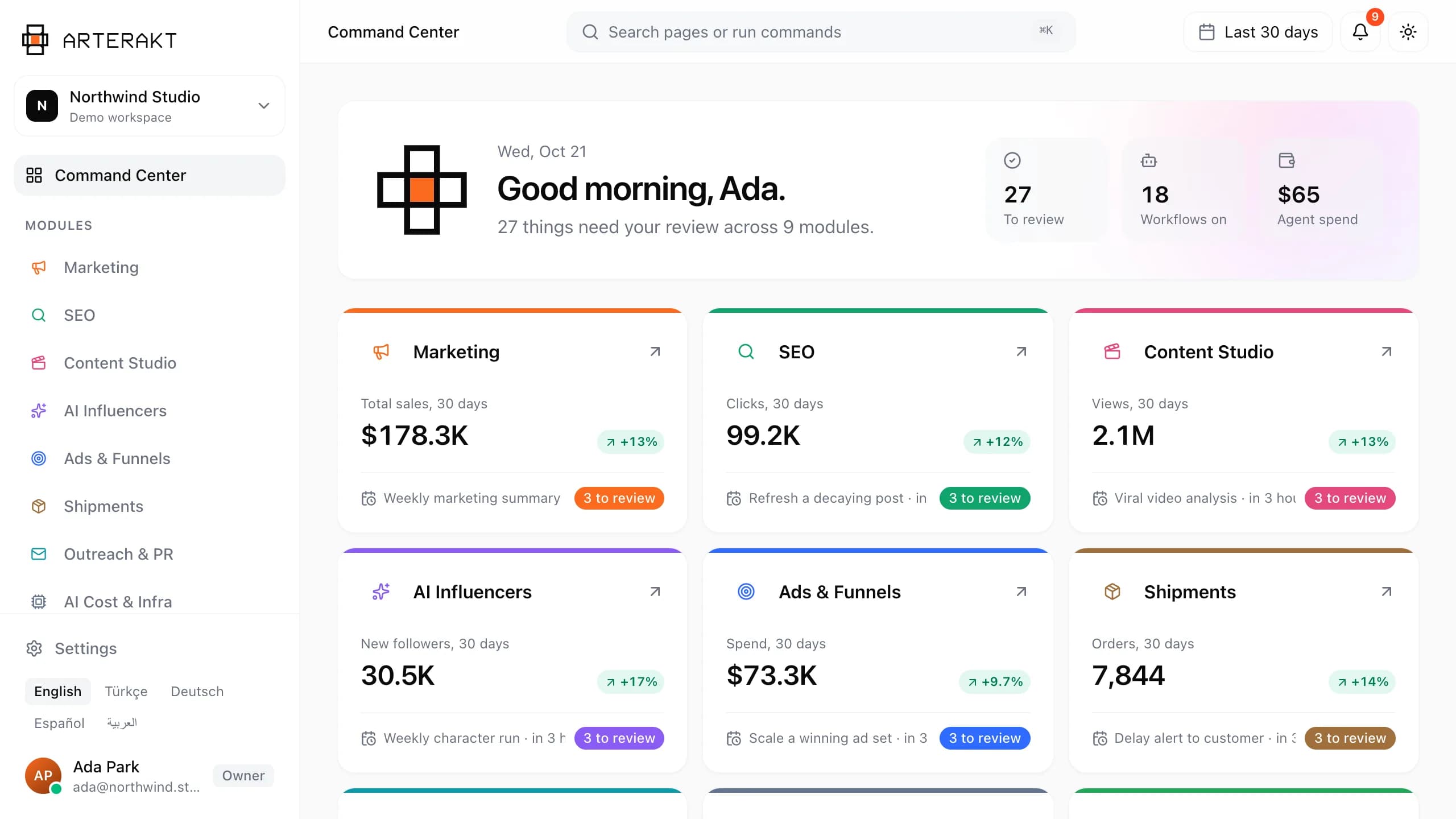Click the schedule icon beside Scale a winning ad set
This screenshot has width=1456, height=819.
tap(734, 738)
